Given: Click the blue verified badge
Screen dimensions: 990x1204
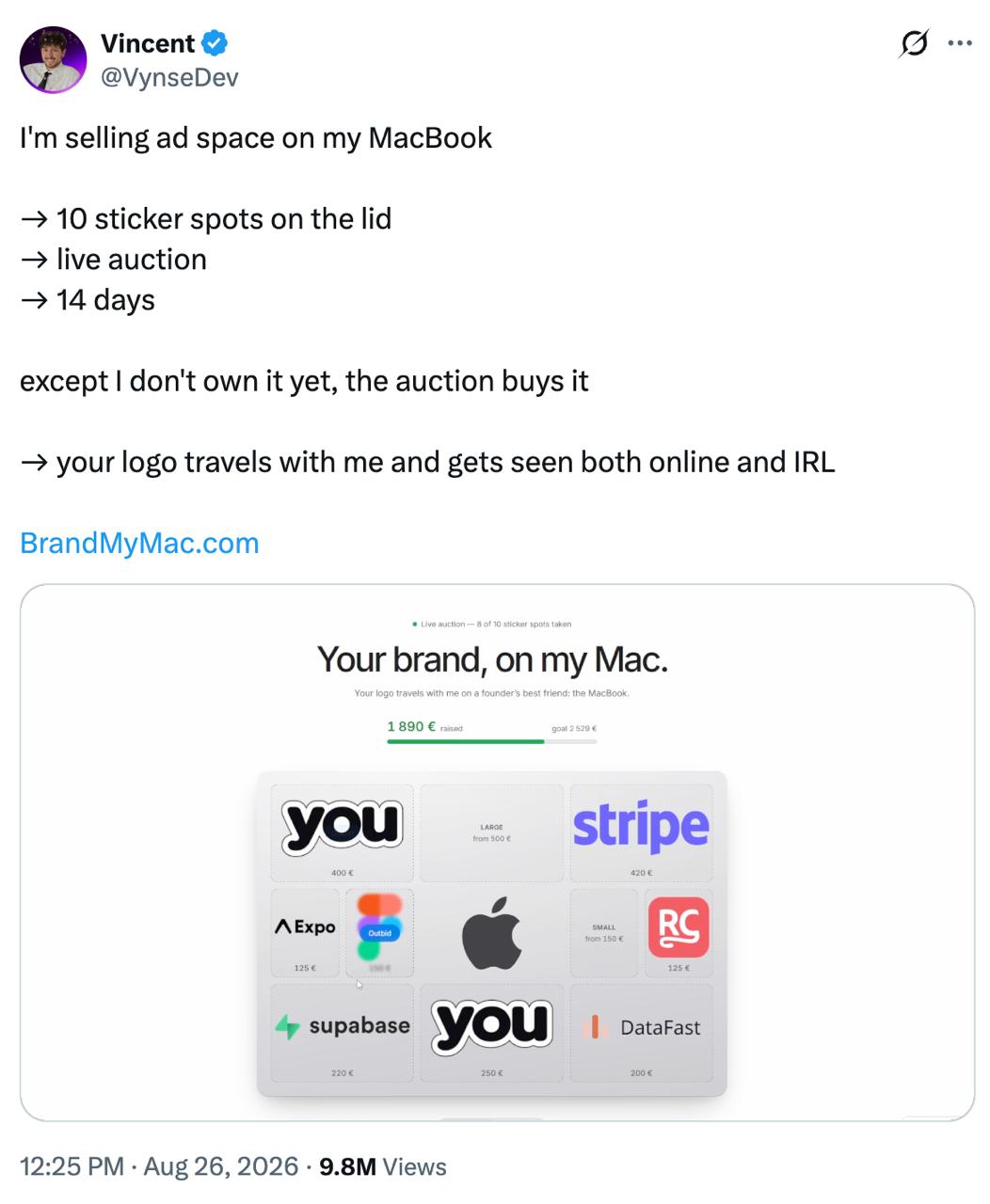Looking at the screenshot, I should pyautogui.click(x=216, y=43).
